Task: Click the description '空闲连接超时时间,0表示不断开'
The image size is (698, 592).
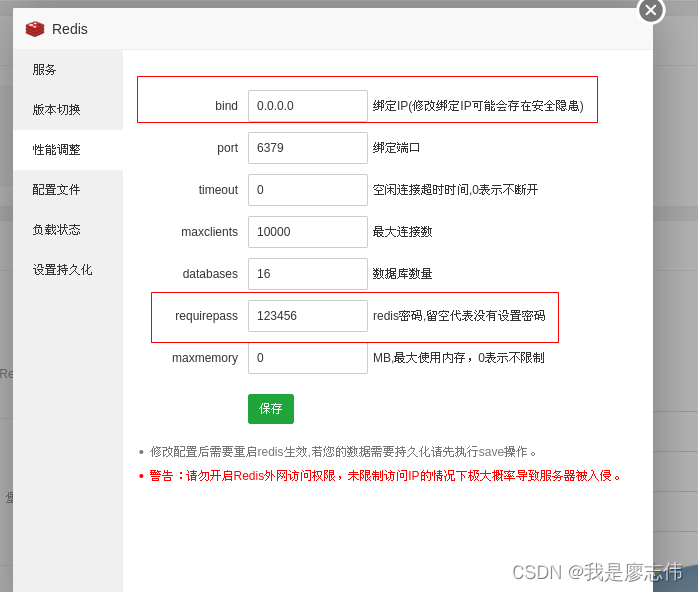Action: (x=455, y=190)
